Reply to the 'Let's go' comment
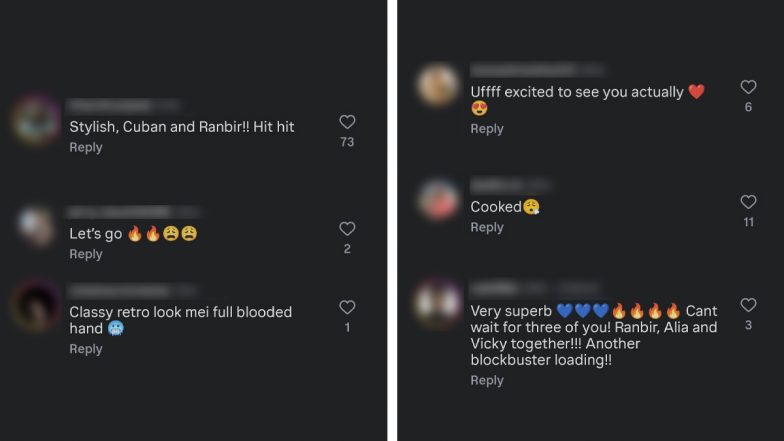The height and width of the screenshot is (441, 784). point(86,254)
